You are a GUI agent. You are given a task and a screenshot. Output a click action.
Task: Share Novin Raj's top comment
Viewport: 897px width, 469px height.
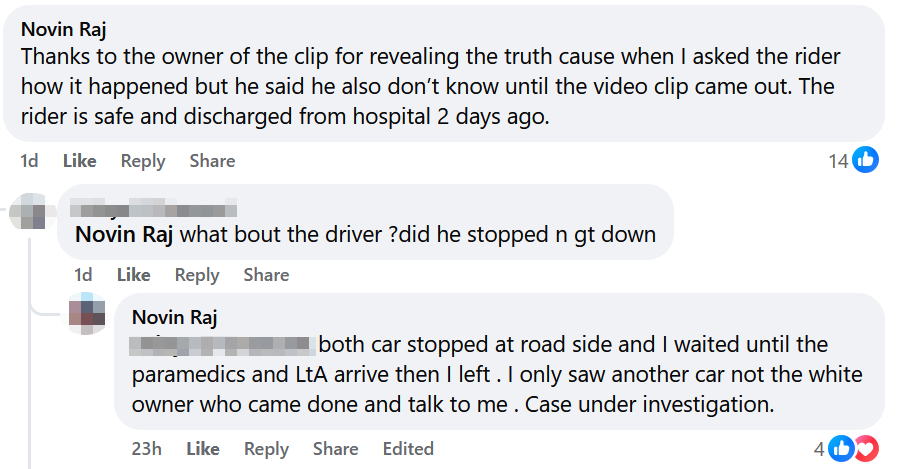point(212,161)
